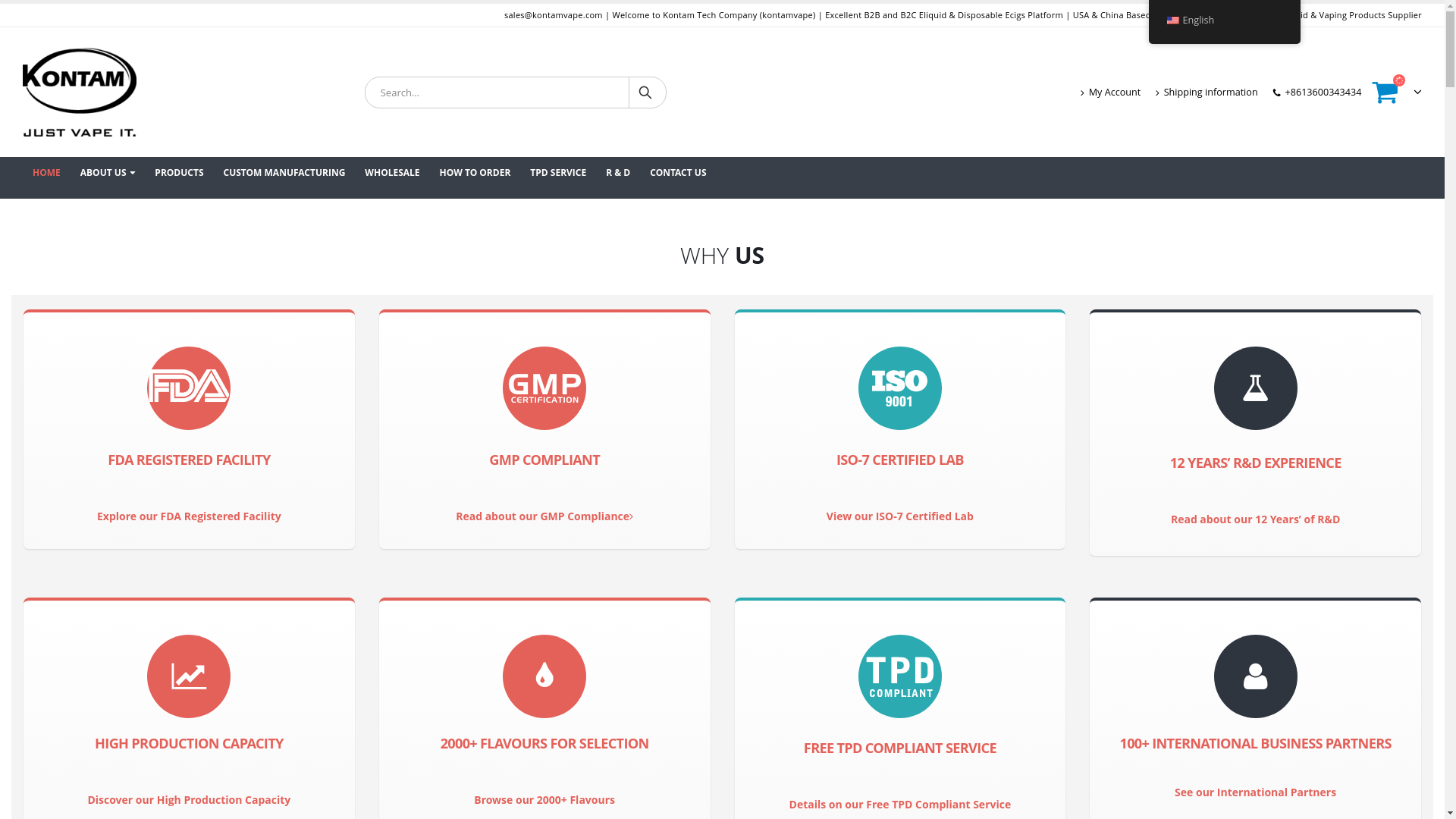Click the production growth chart icon
Viewport: 1456px width, 819px height.
point(189,676)
